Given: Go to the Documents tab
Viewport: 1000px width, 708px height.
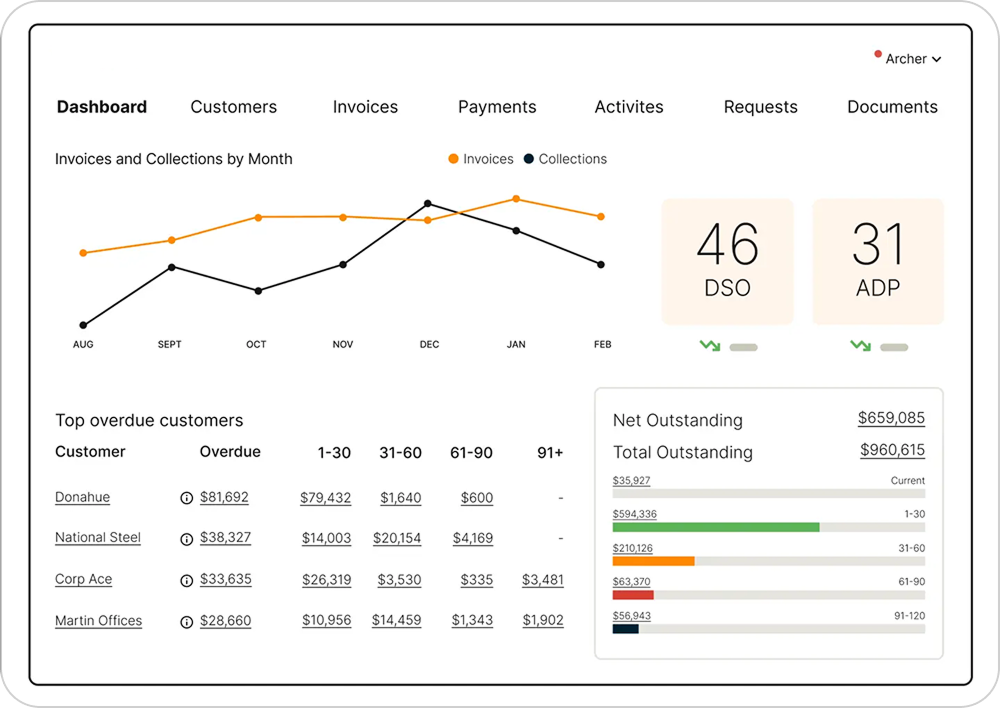Looking at the screenshot, I should click(x=892, y=107).
